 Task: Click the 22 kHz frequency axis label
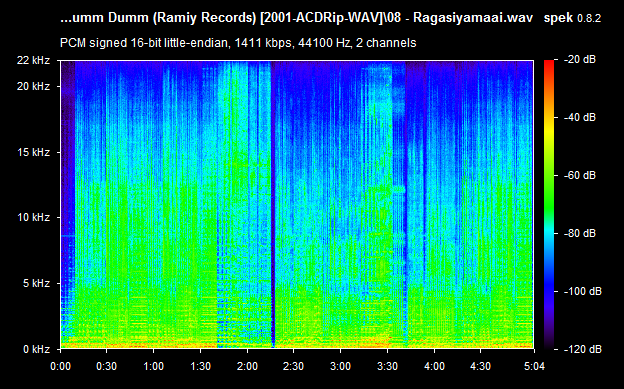[33, 61]
